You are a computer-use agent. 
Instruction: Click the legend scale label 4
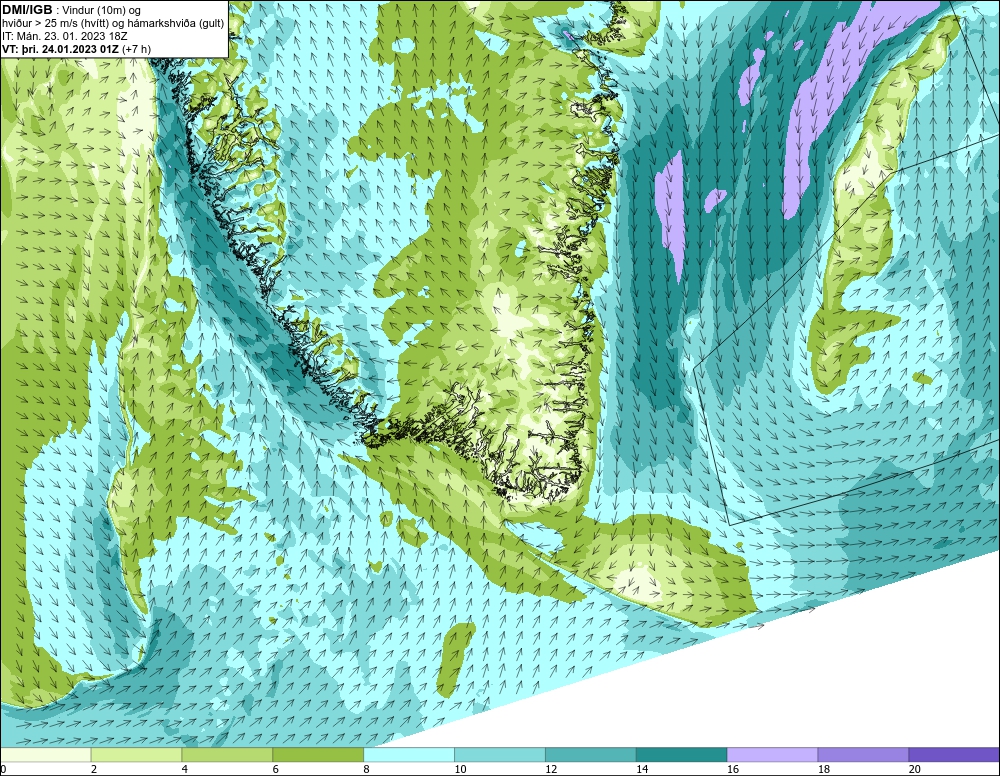pos(185,770)
